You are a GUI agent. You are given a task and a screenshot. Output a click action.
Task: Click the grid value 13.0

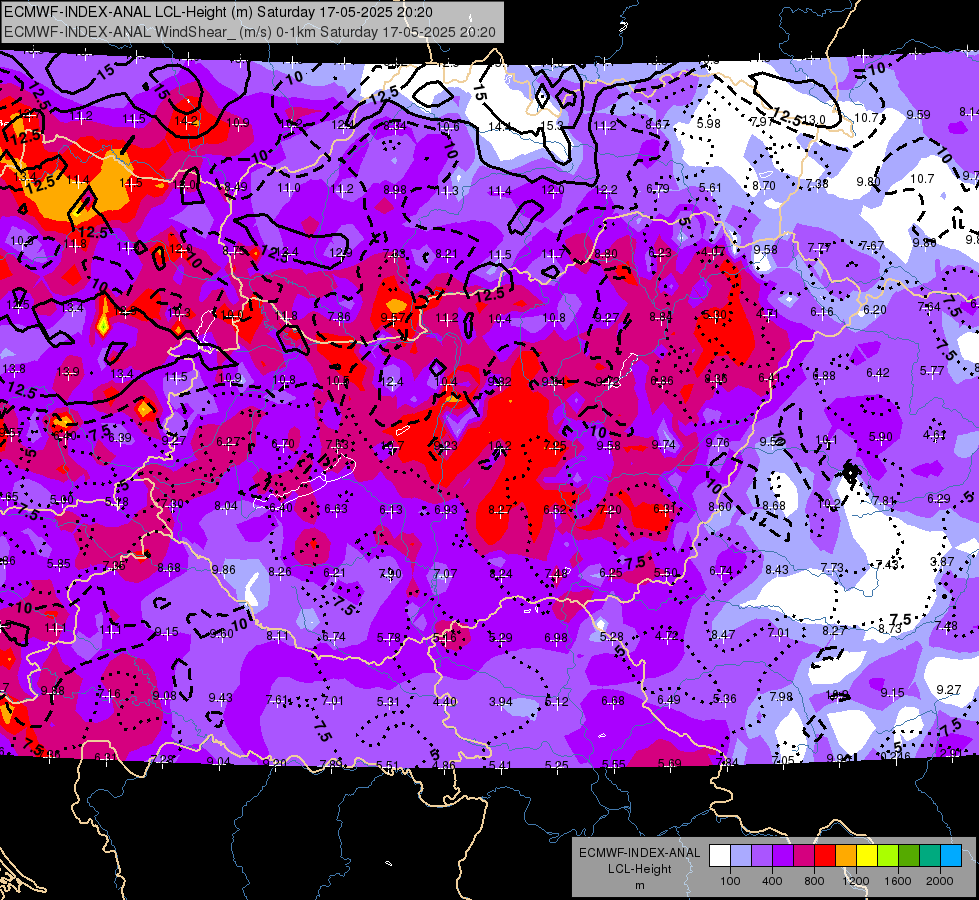(x=814, y=119)
